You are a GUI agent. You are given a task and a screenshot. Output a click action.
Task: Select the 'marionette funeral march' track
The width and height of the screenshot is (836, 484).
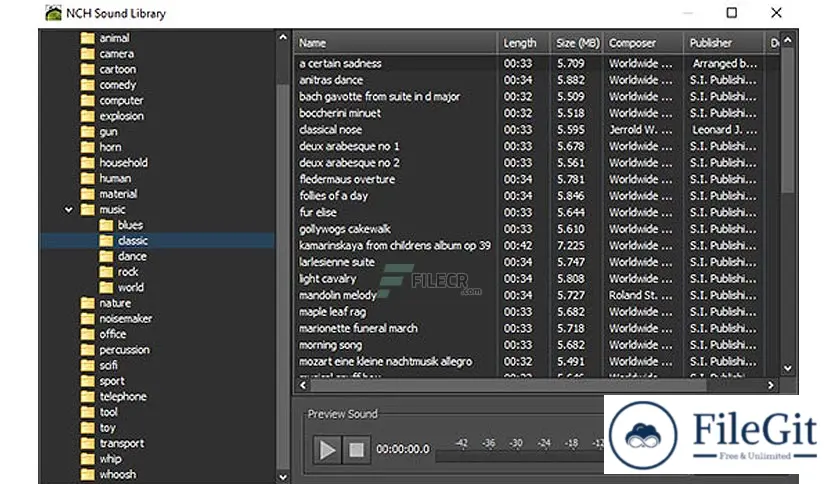(x=536, y=328)
